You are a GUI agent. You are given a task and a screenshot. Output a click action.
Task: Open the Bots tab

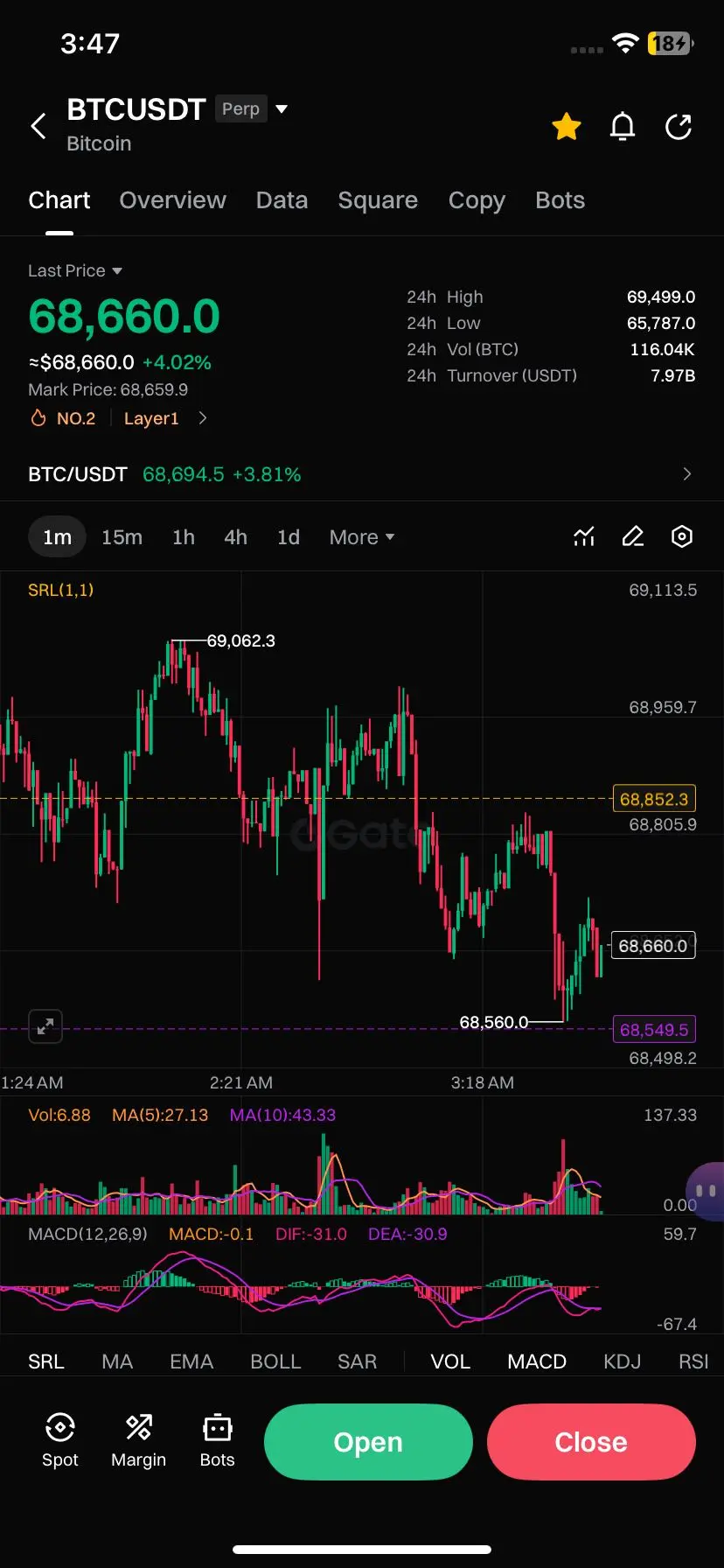click(560, 200)
